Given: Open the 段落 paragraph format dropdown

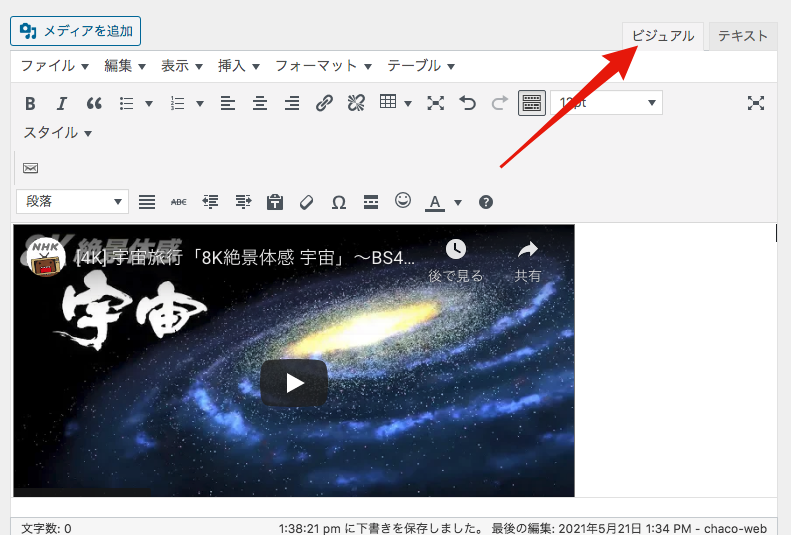Looking at the screenshot, I should [x=73, y=202].
